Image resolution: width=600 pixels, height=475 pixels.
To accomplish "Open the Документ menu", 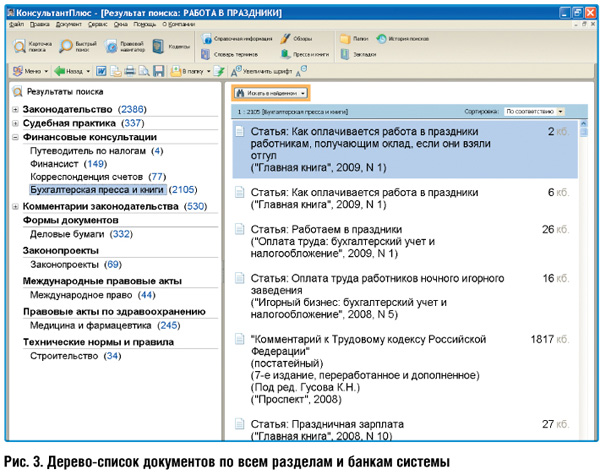I will pyautogui.click(x=68, y=24).
